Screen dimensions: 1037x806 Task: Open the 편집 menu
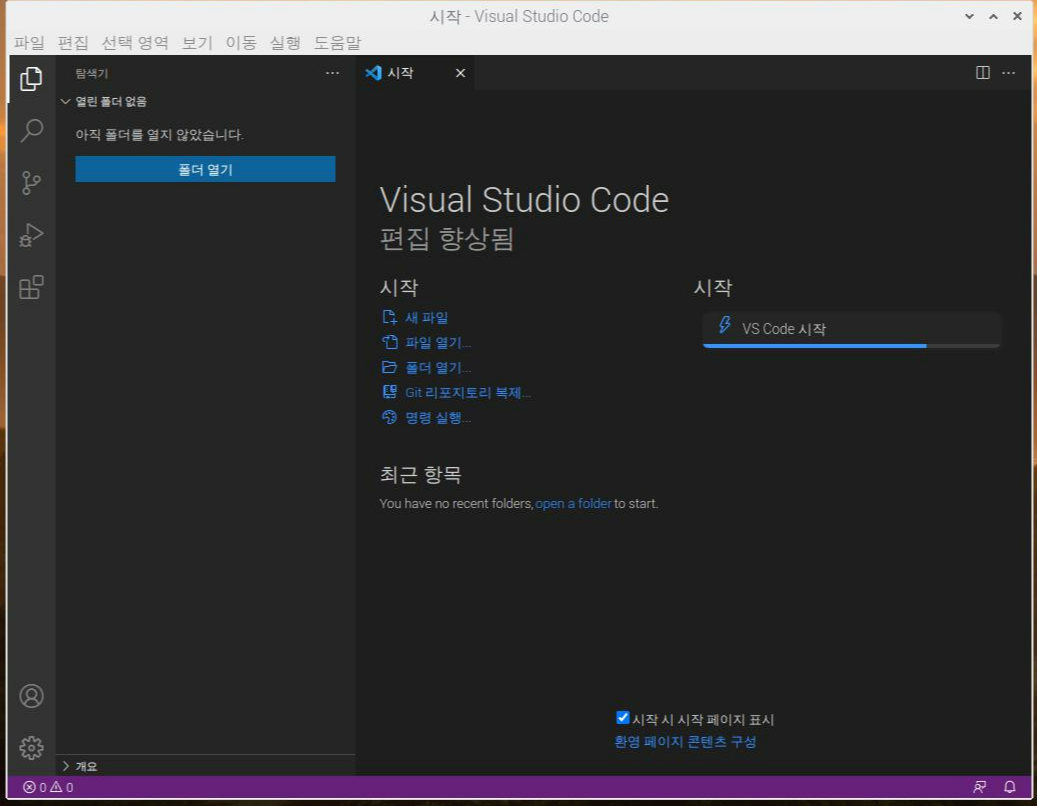click(x=73, y=43)
